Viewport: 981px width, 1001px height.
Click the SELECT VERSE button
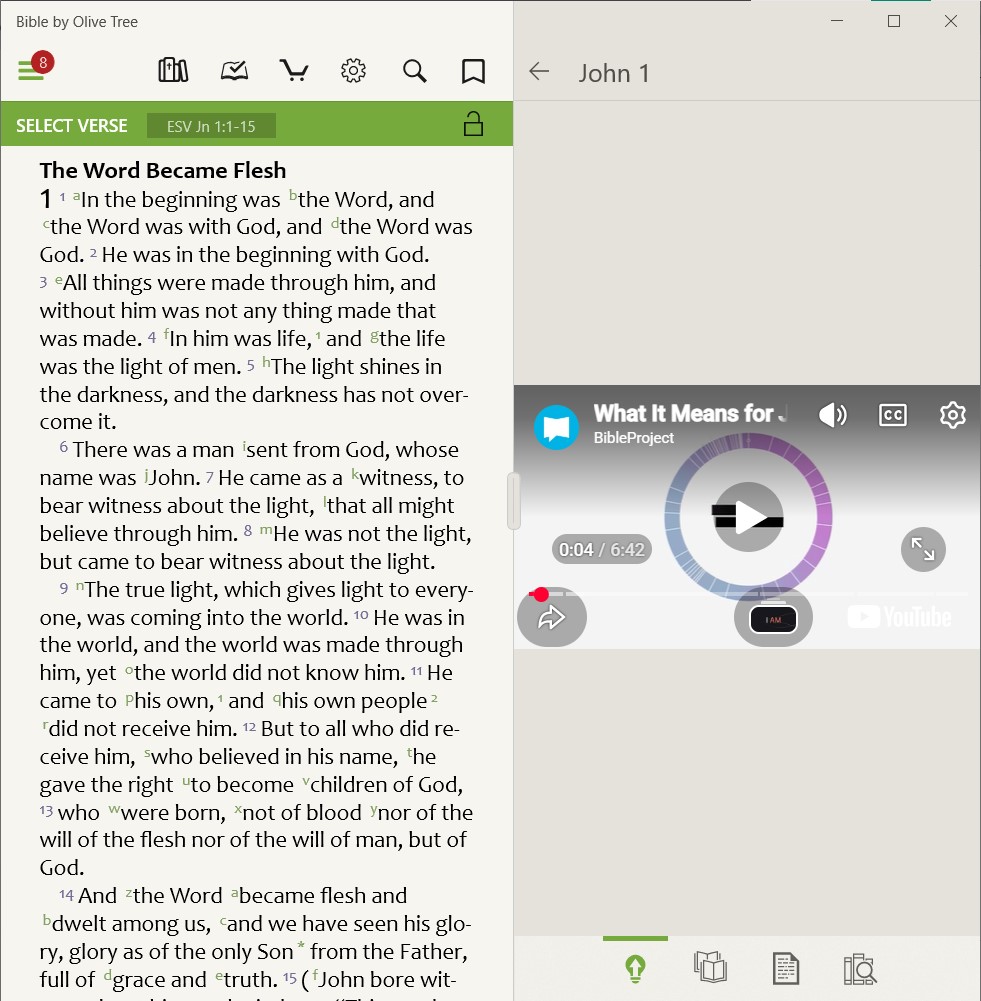tap(71, 126)
